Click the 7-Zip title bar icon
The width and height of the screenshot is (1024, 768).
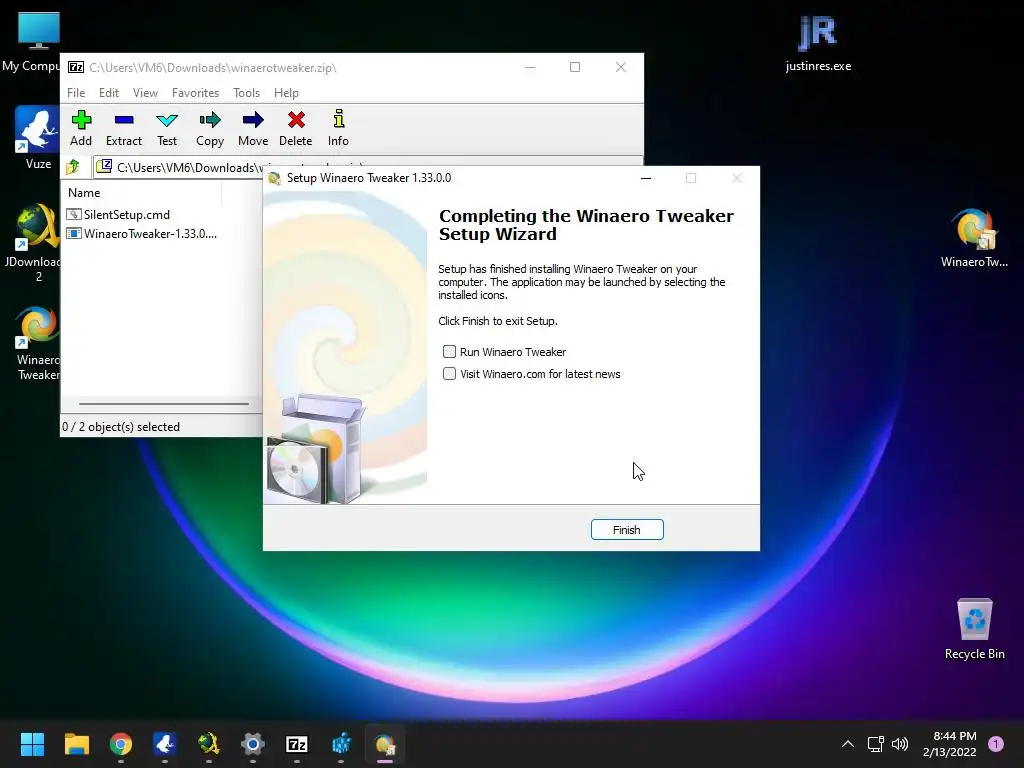76,67
